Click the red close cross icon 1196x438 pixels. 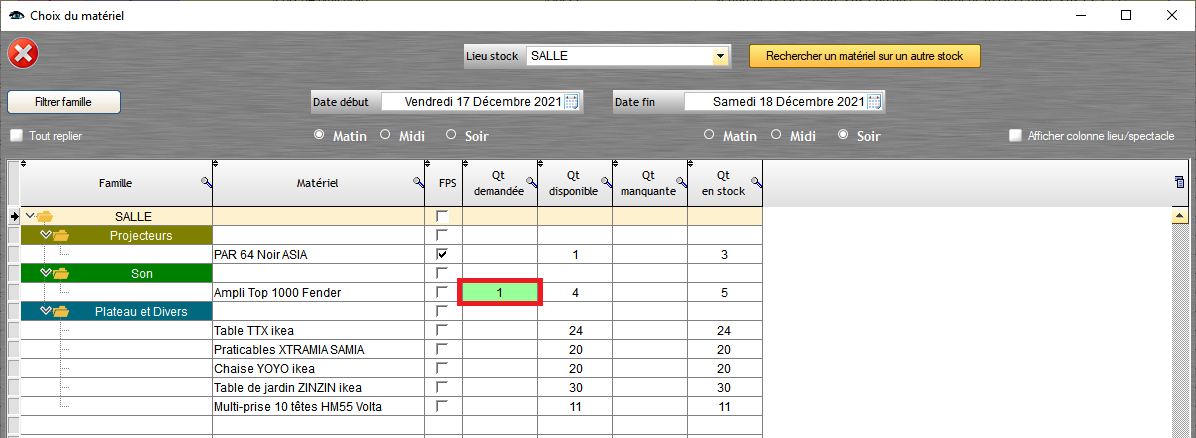23,54
